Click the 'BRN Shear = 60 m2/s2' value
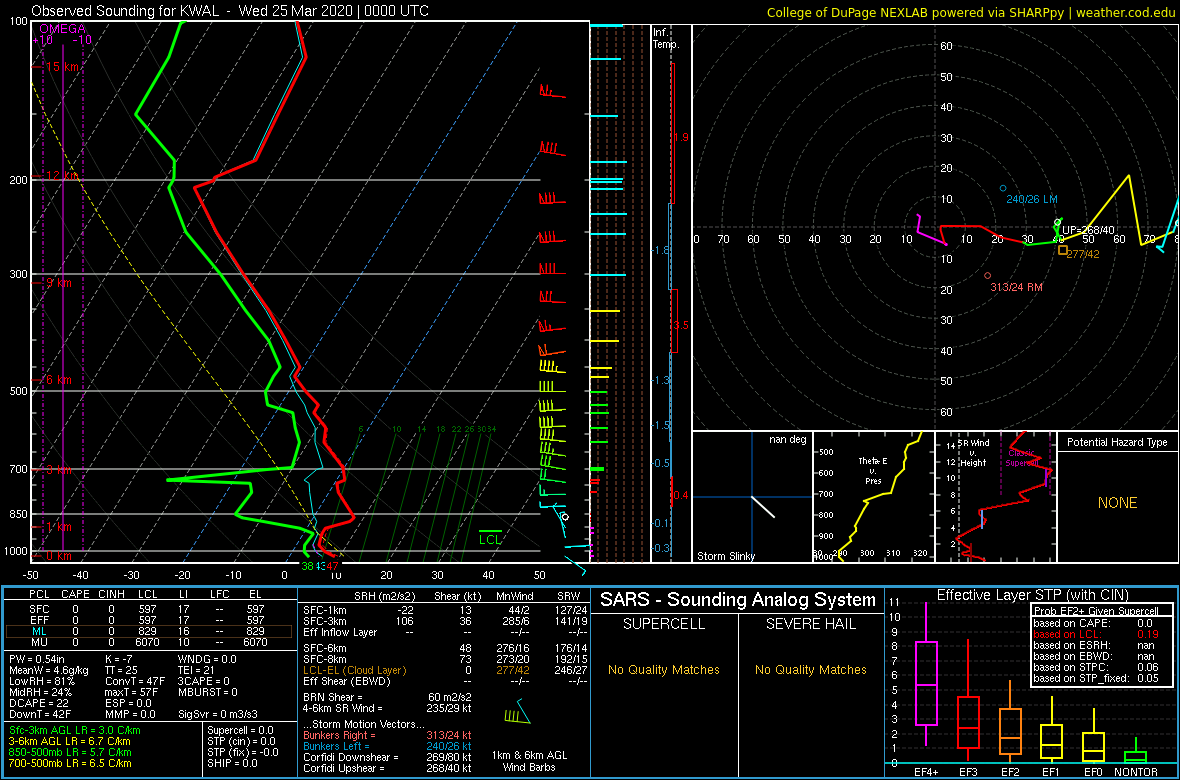Image resolution: width=1180 pixels, height=780 pixels. (x=387, y=696)
